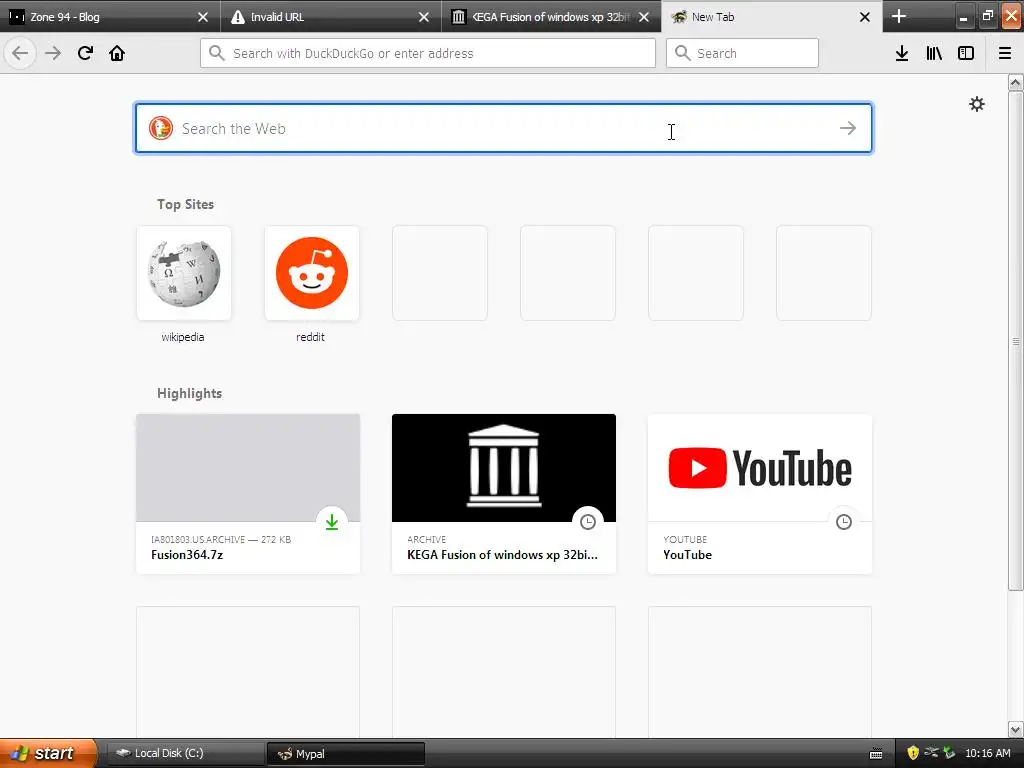This screenshot has width=1024, height=768.
Task: Open a new tab with plus button
Action: tap(899, 16)
